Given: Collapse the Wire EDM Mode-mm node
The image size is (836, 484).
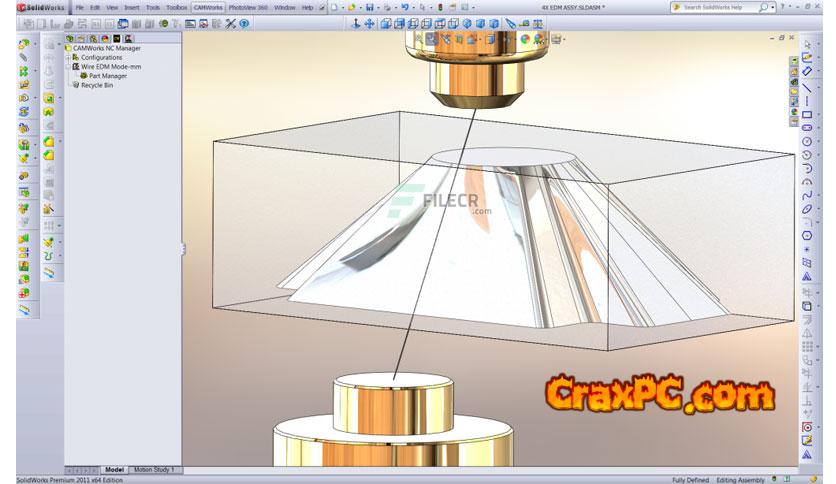Looking at the screenshot, I should click(68, 67).
